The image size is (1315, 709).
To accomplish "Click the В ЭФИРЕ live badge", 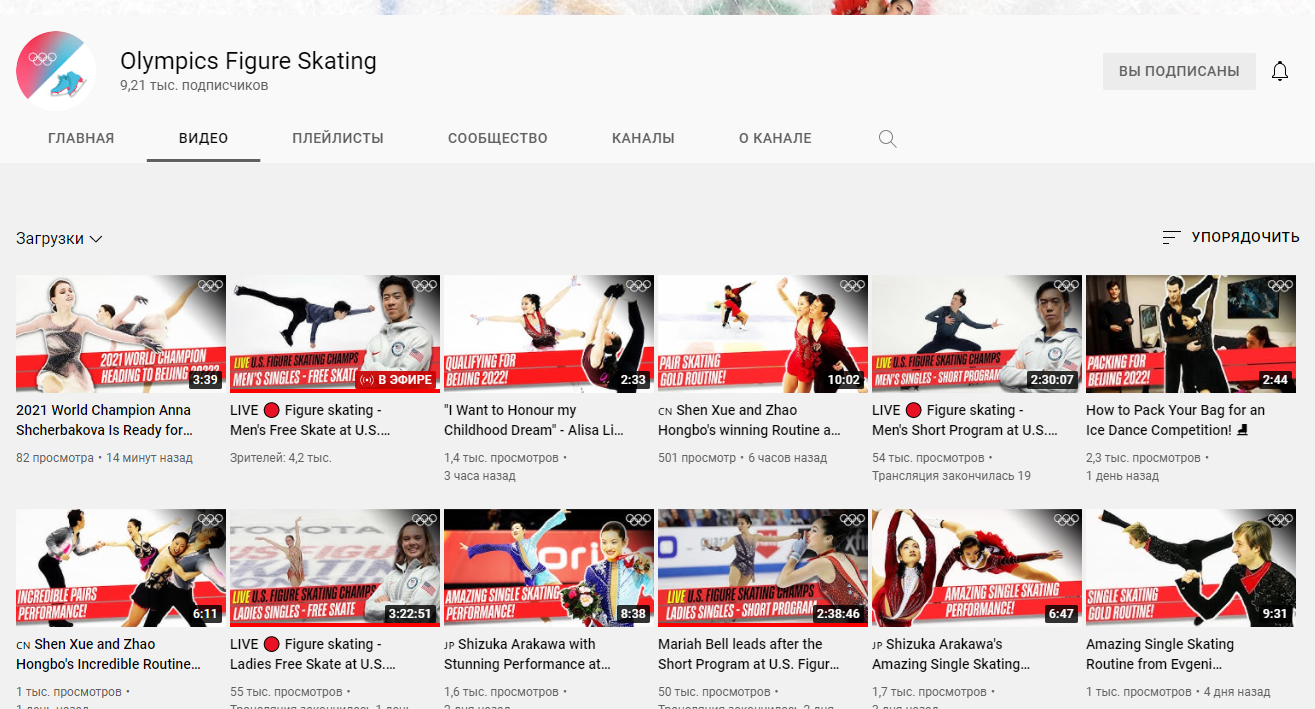I will (x=396, y=380).
